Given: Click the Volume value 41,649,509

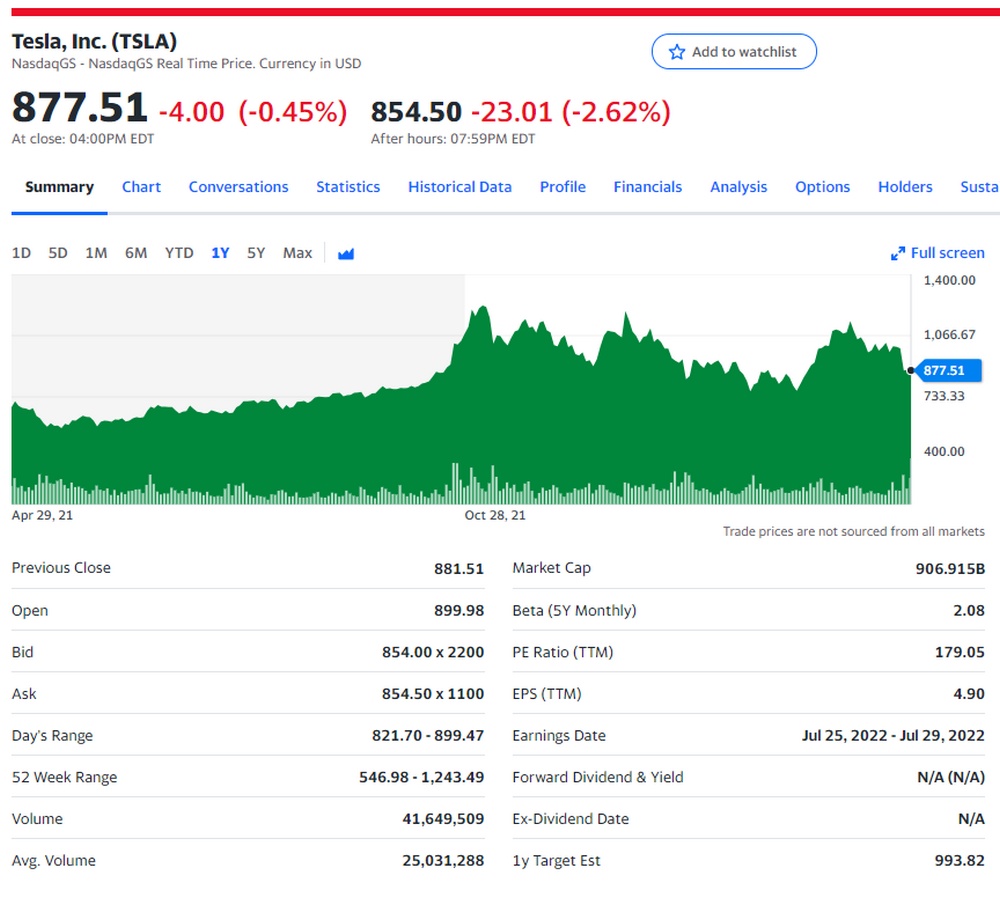Looking at the screenshot, I should tap(443, 819).
